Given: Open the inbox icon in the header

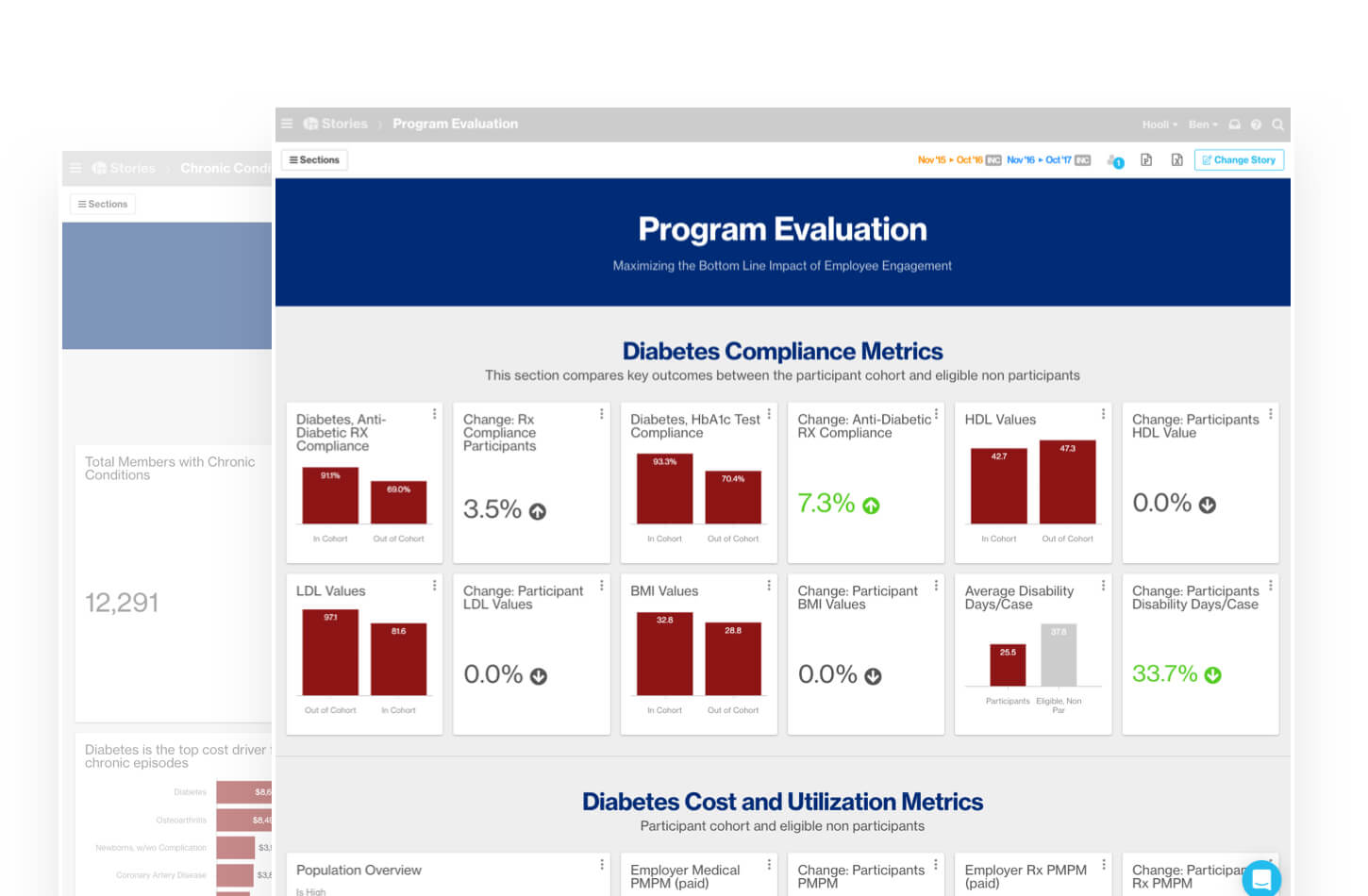Looking at the screenshot, I should coord(1236,124).
